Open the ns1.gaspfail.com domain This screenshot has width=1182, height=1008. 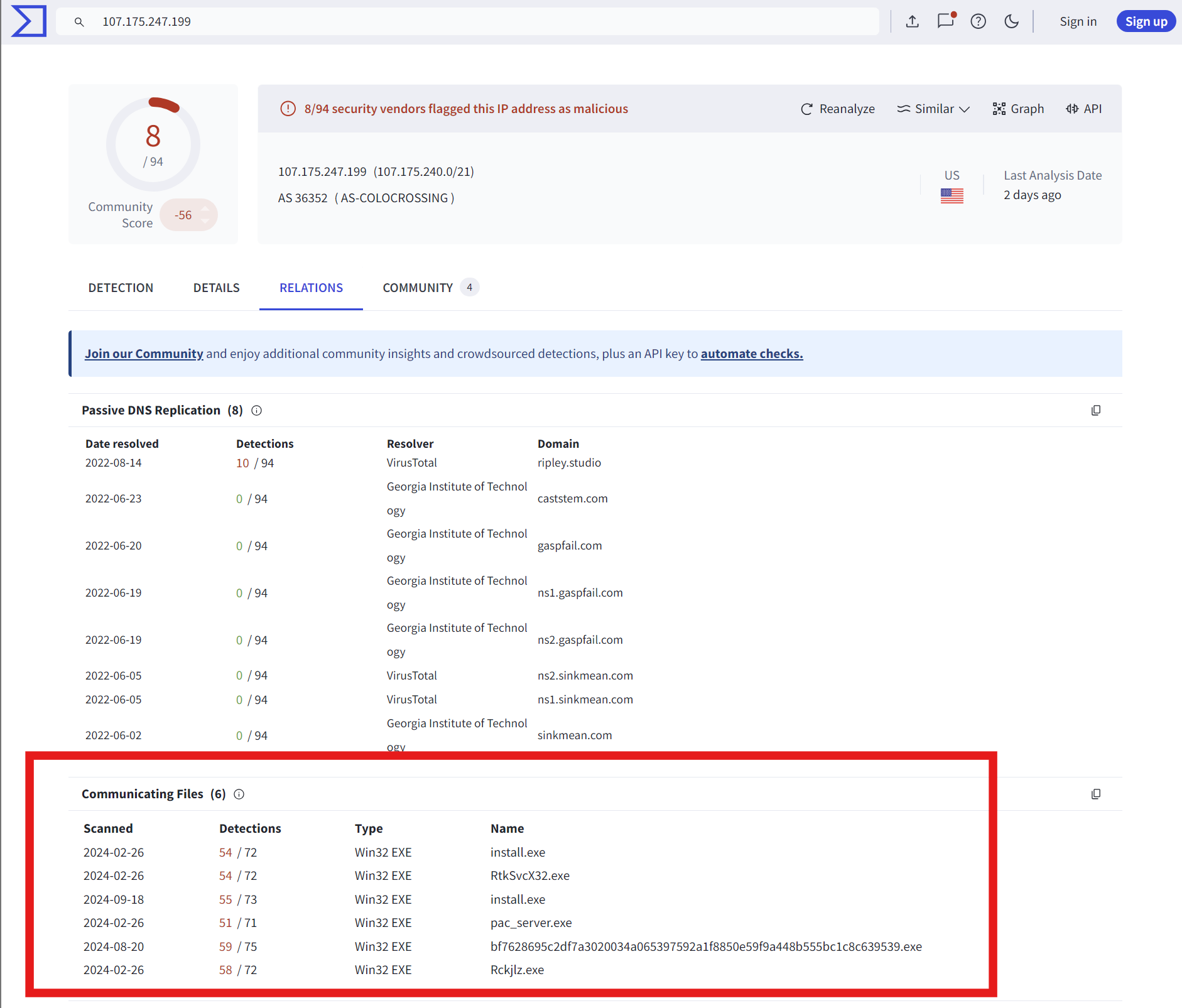tap(580, 593)
